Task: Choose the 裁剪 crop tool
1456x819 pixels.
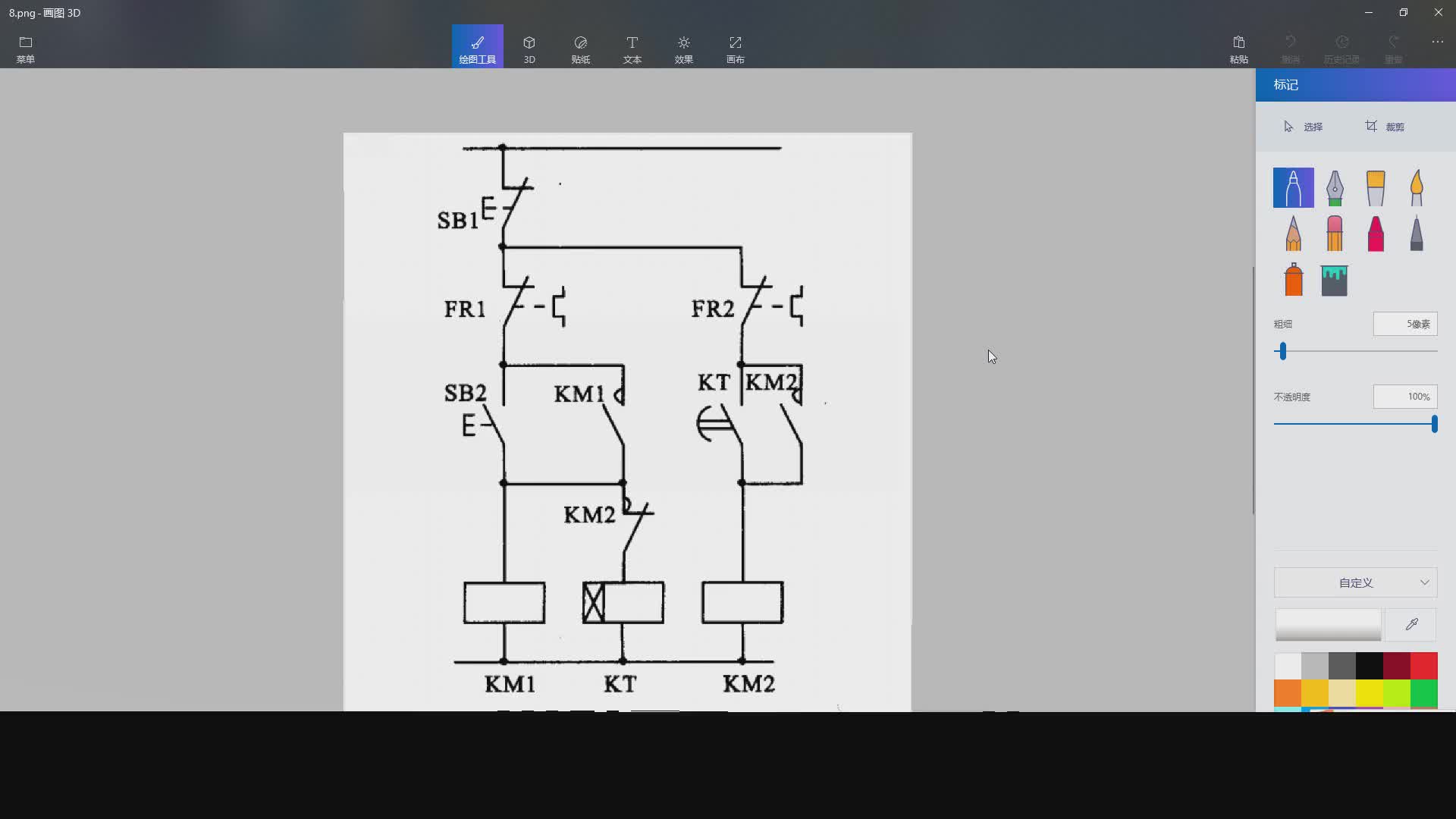Action: 1385,127
